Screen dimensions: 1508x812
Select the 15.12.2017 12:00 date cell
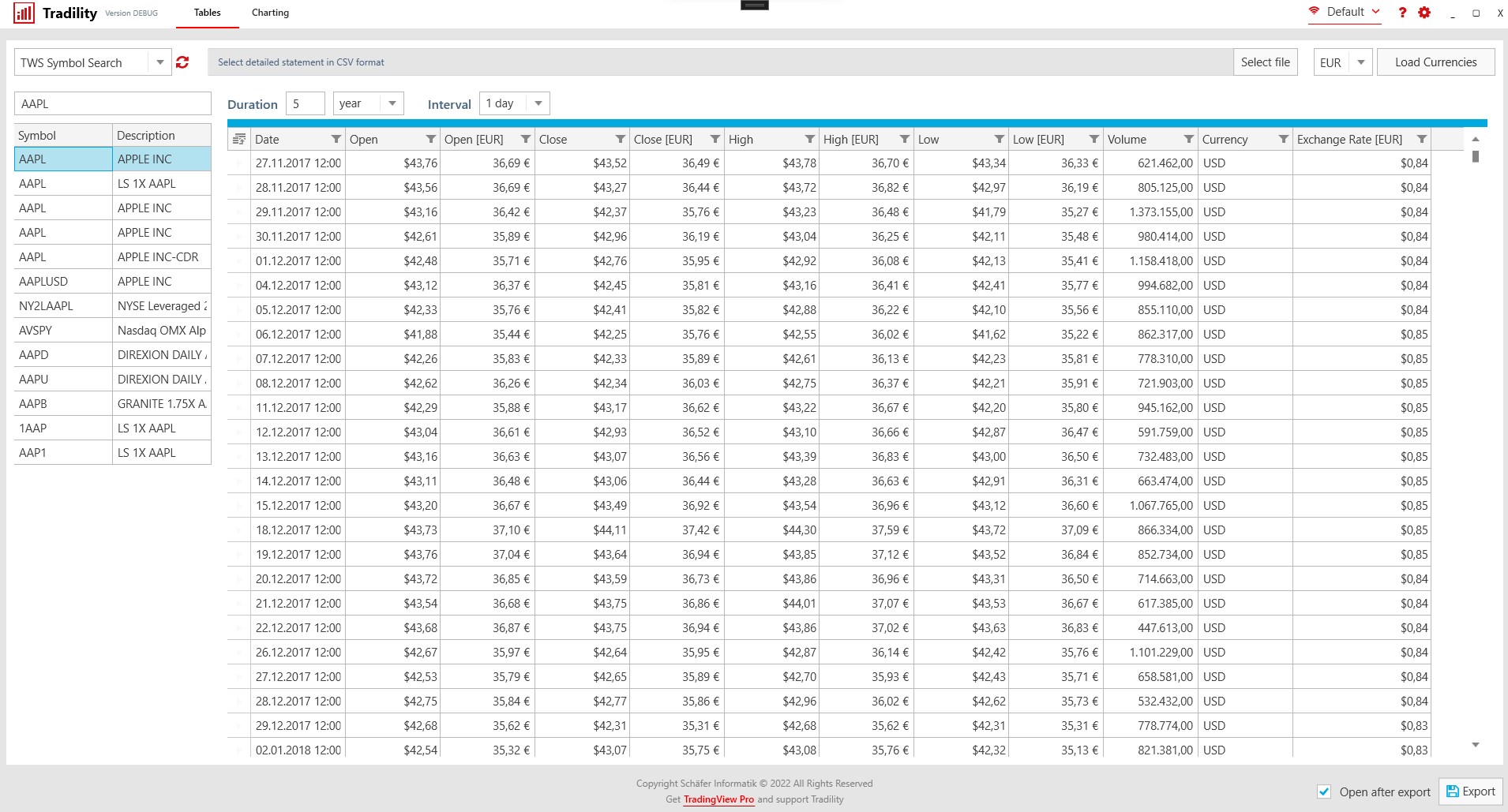tap(298, 506)
